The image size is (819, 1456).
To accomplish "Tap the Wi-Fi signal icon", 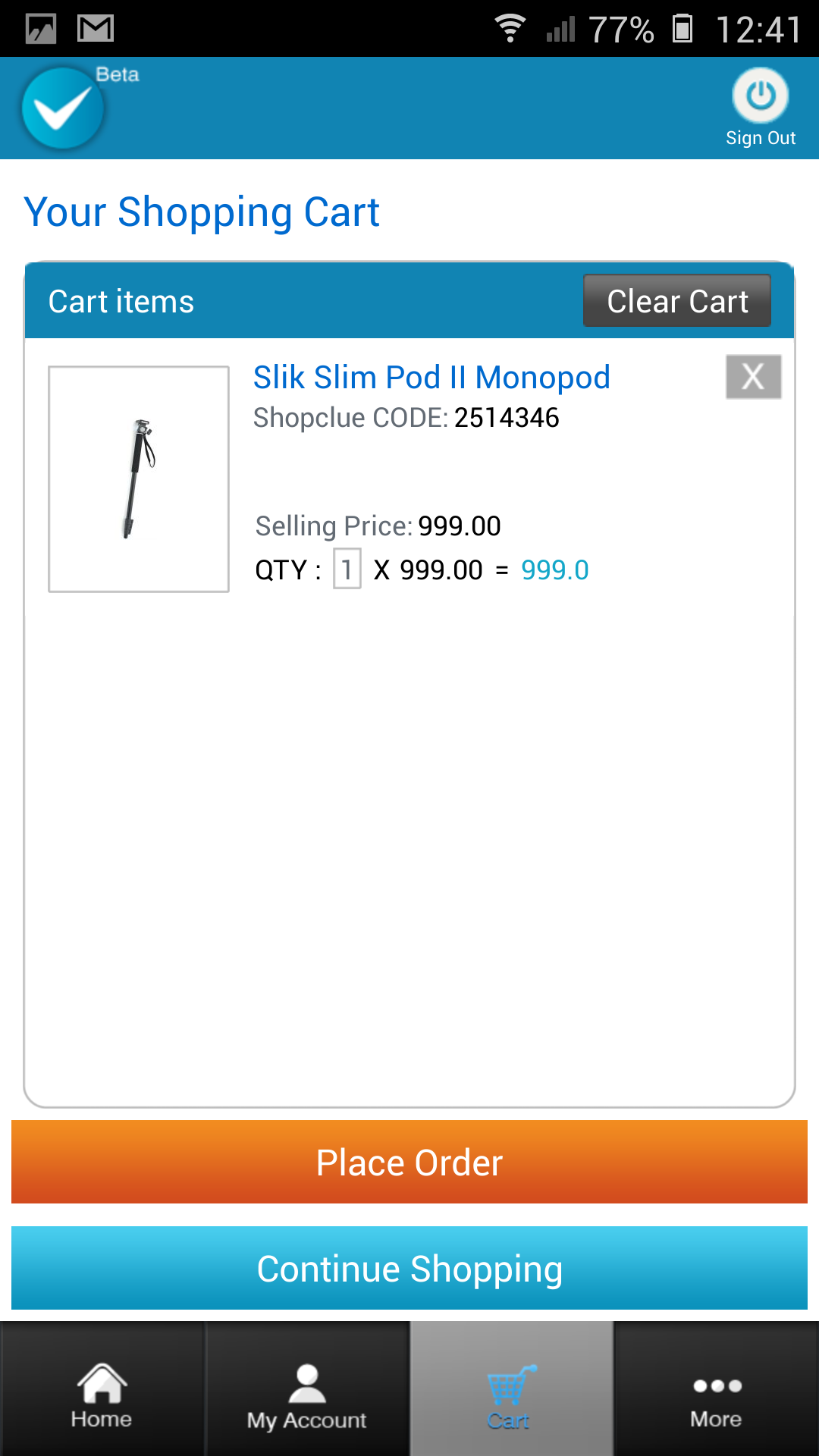I will point(510,29).
